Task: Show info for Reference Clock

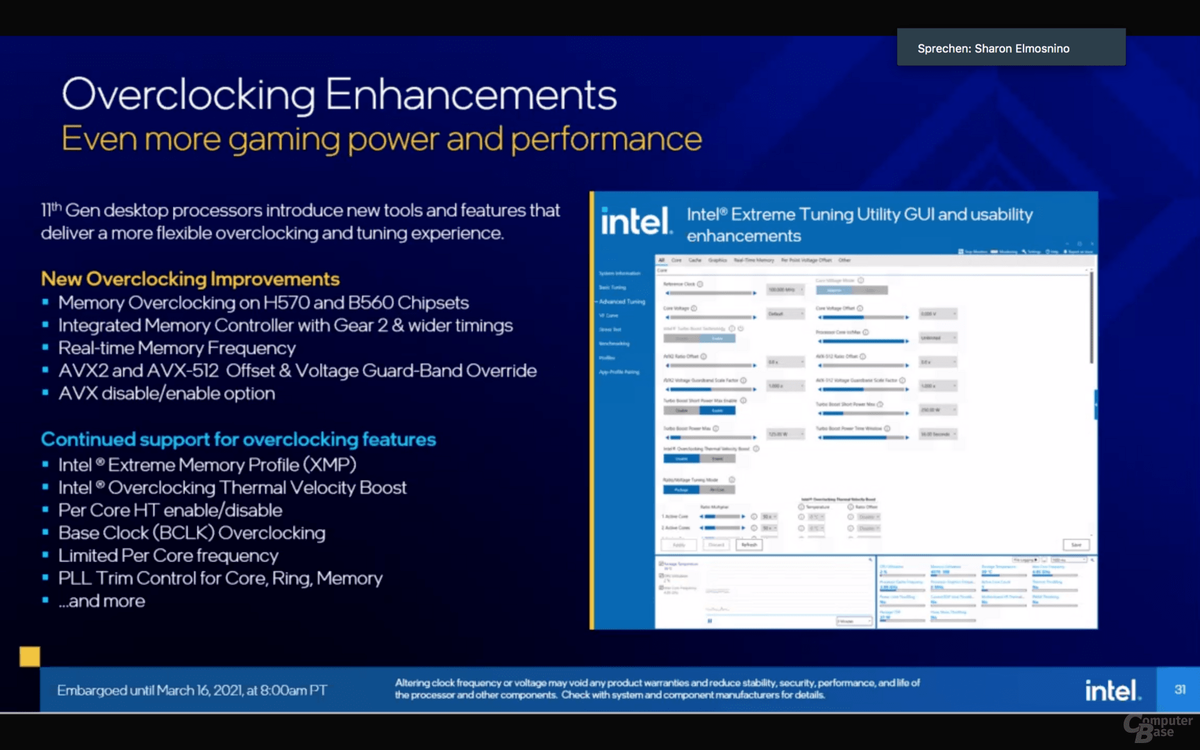Action: point(700,284)
